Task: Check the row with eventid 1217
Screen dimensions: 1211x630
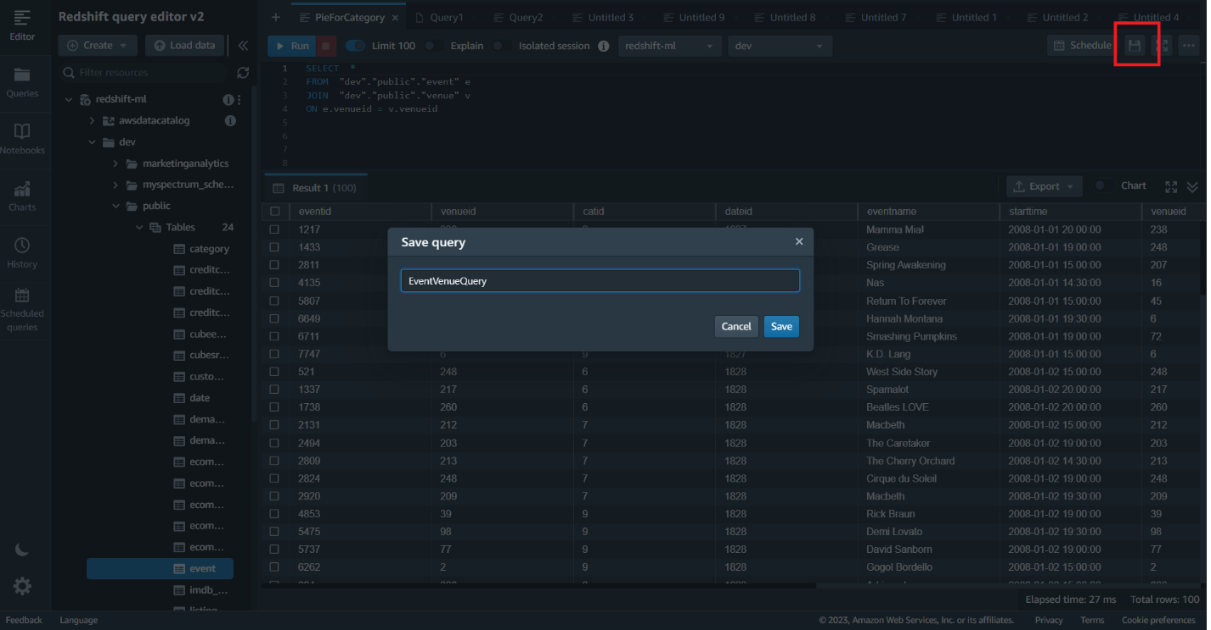Action: tap(275, 230)
